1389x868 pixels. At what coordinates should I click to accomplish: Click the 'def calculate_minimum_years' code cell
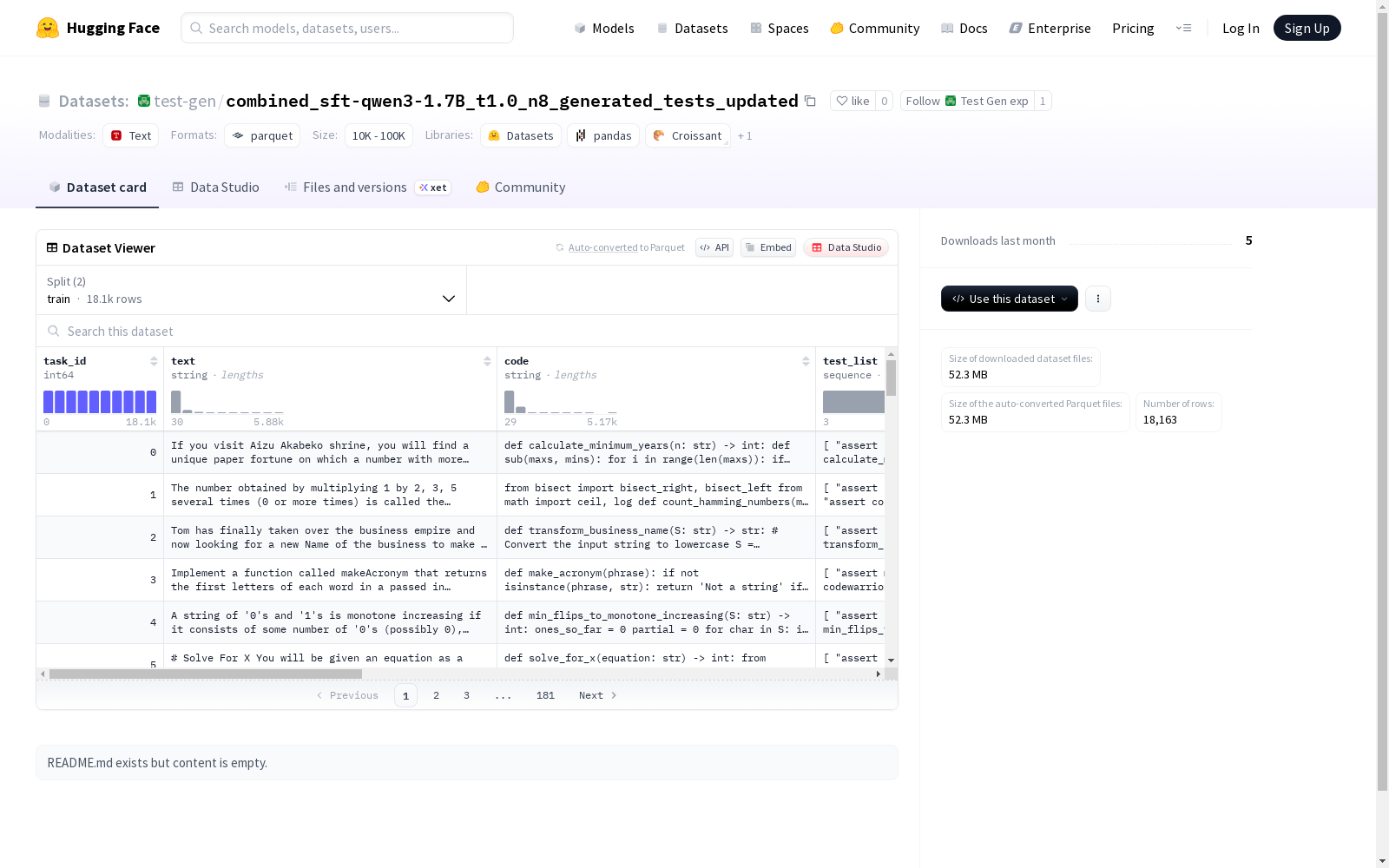(x=656, y=452)
